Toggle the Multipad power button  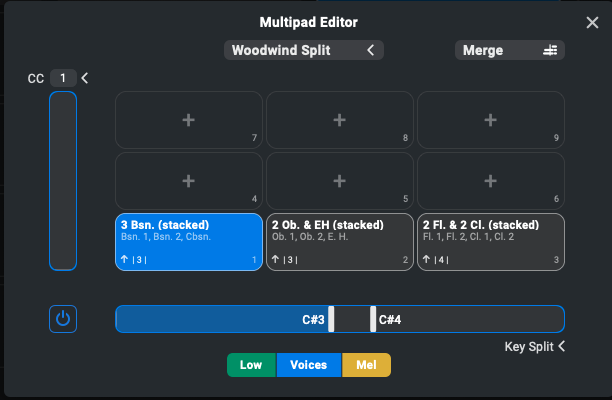pos(63,319)
